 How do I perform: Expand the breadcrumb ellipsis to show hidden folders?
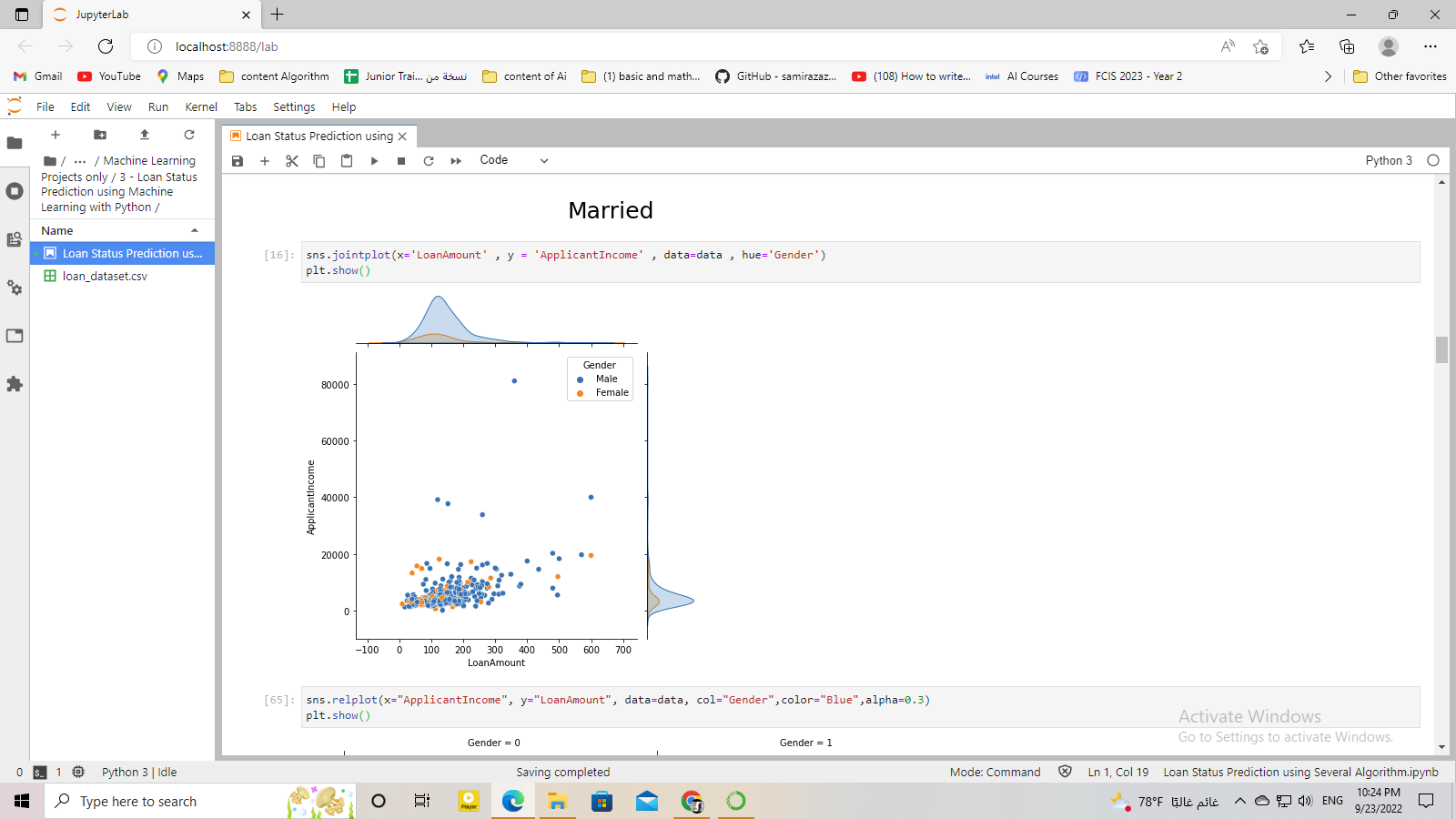point(80,160)
